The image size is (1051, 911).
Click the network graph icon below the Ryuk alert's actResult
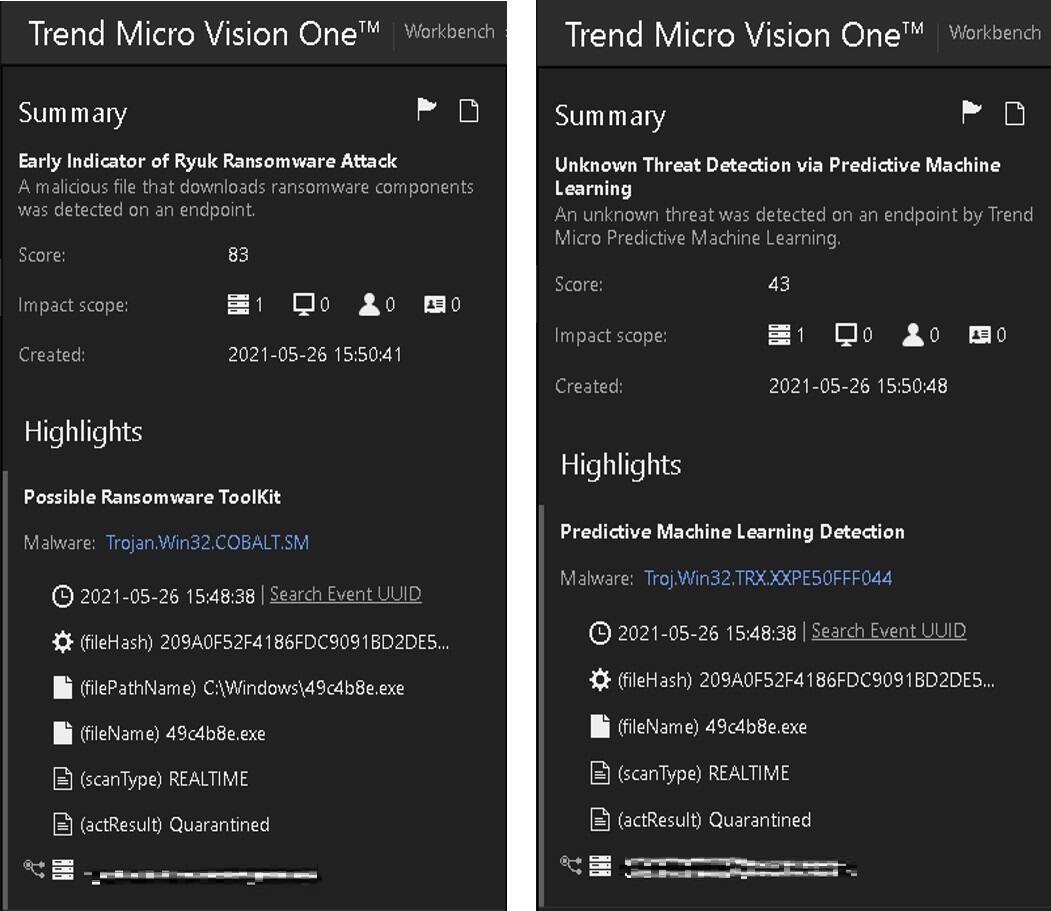pyautogui.click(x=35, y=869)
